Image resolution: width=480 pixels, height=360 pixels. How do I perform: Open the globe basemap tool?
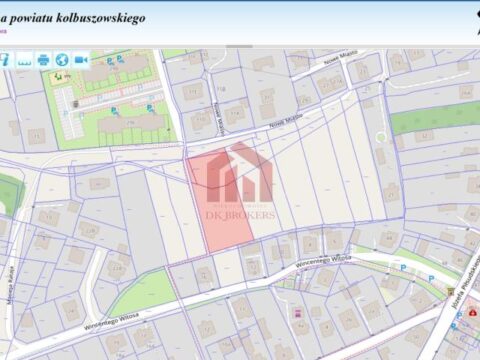pyautogui.click(x=62, y=60)
